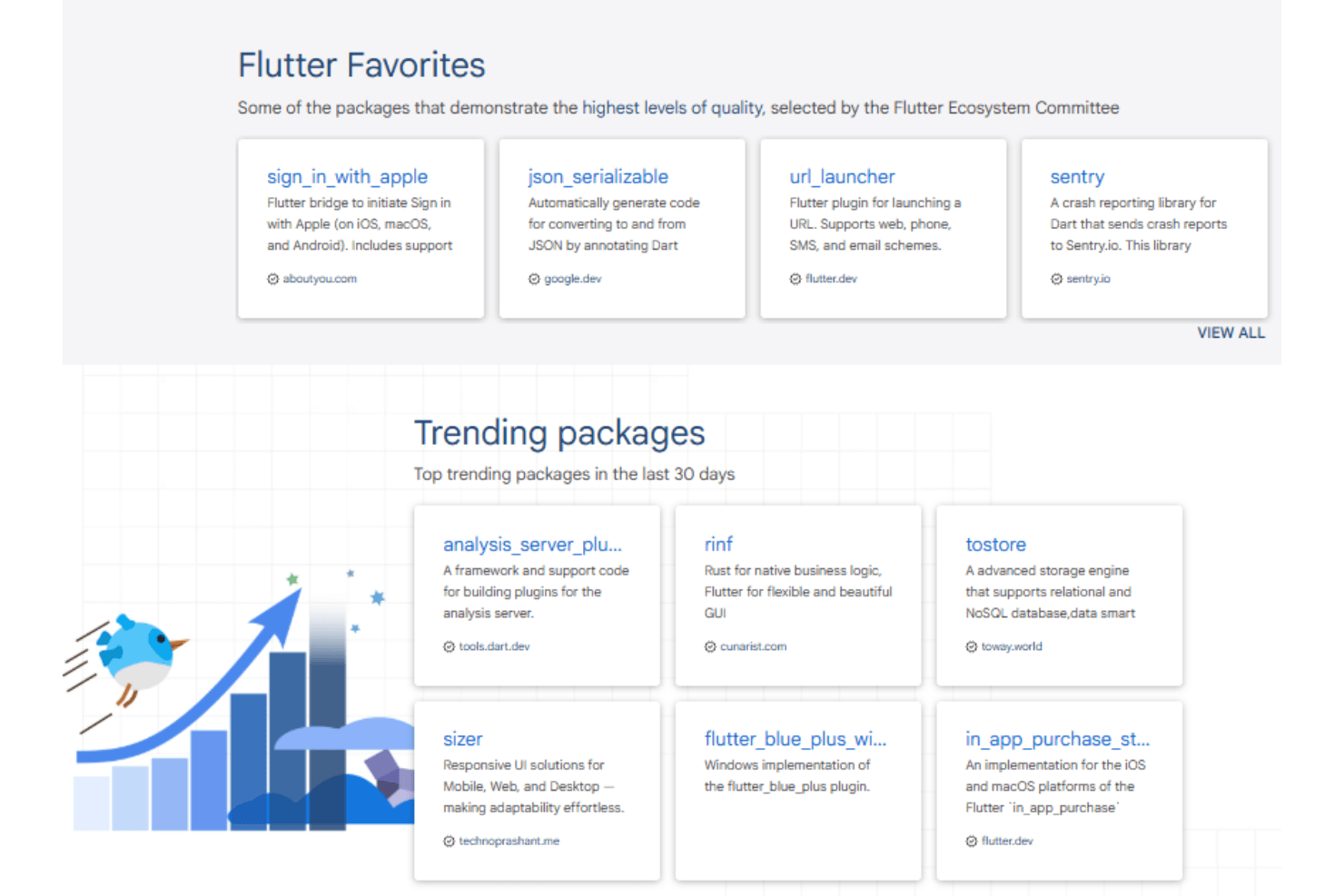1344x896 pixels.
Task: Click the in_app_purchase_storekit description text
Action: (1055, 786)
